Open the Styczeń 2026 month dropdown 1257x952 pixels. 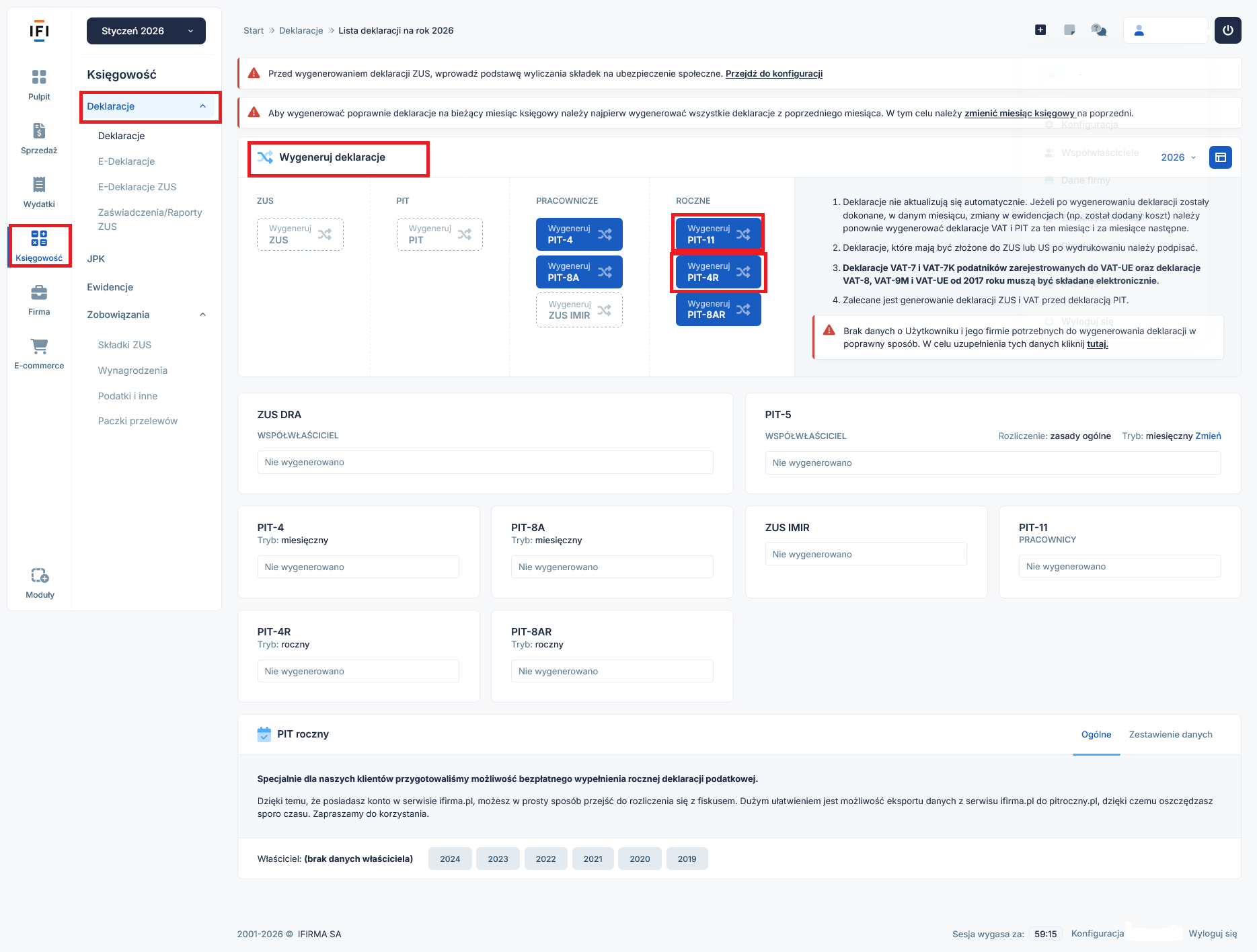[x=146, y=31]
